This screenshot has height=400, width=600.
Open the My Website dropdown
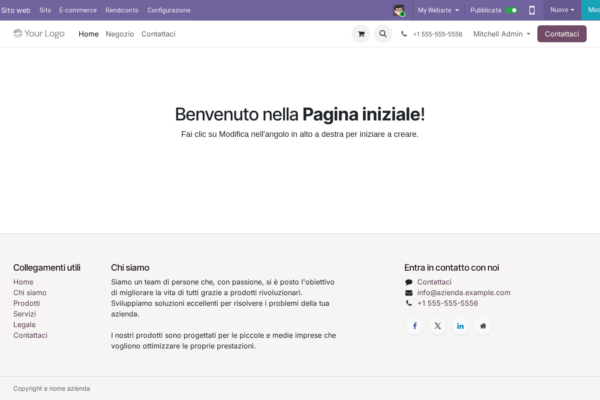coord(438,10)
